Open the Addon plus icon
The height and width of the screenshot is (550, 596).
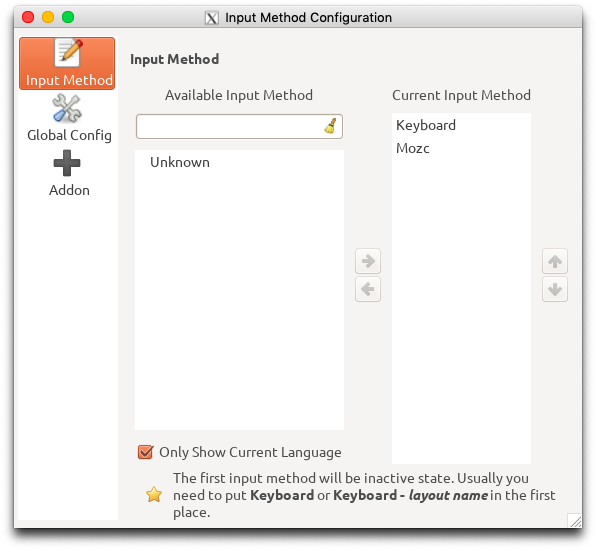[67, 163]
